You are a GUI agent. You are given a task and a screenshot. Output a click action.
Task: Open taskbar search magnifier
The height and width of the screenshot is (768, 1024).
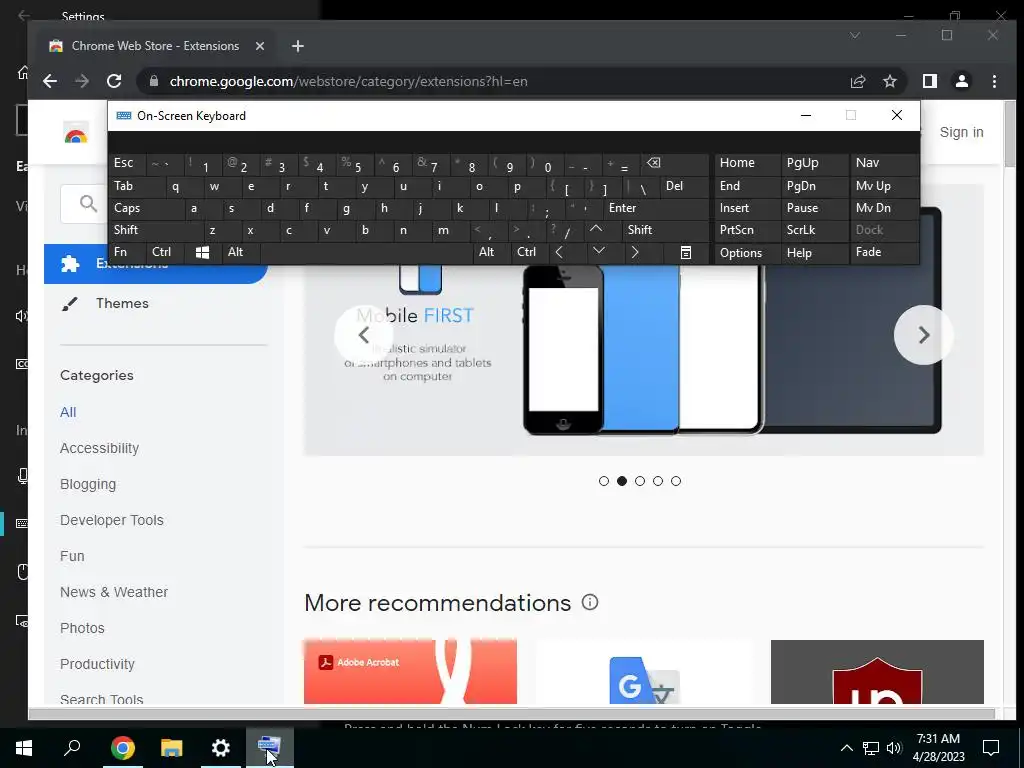(72, 747)
